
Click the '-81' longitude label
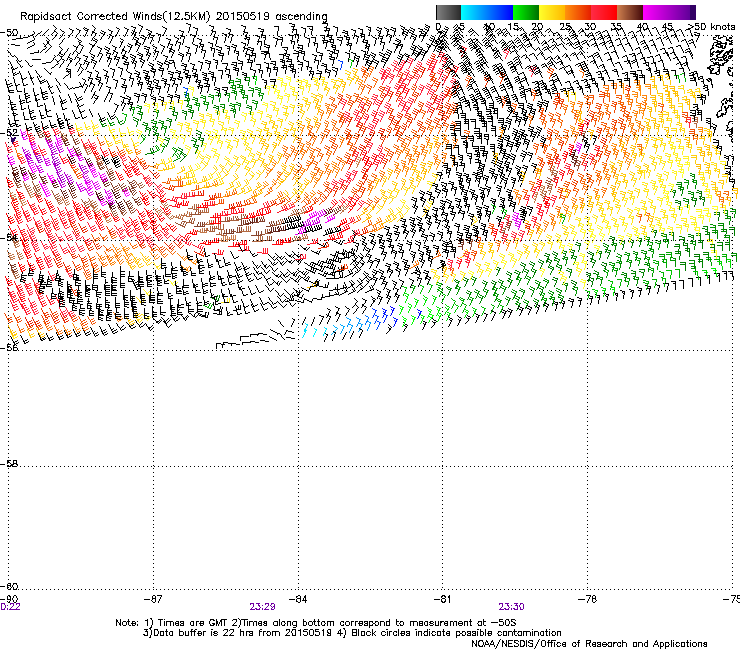pos(442,599)
